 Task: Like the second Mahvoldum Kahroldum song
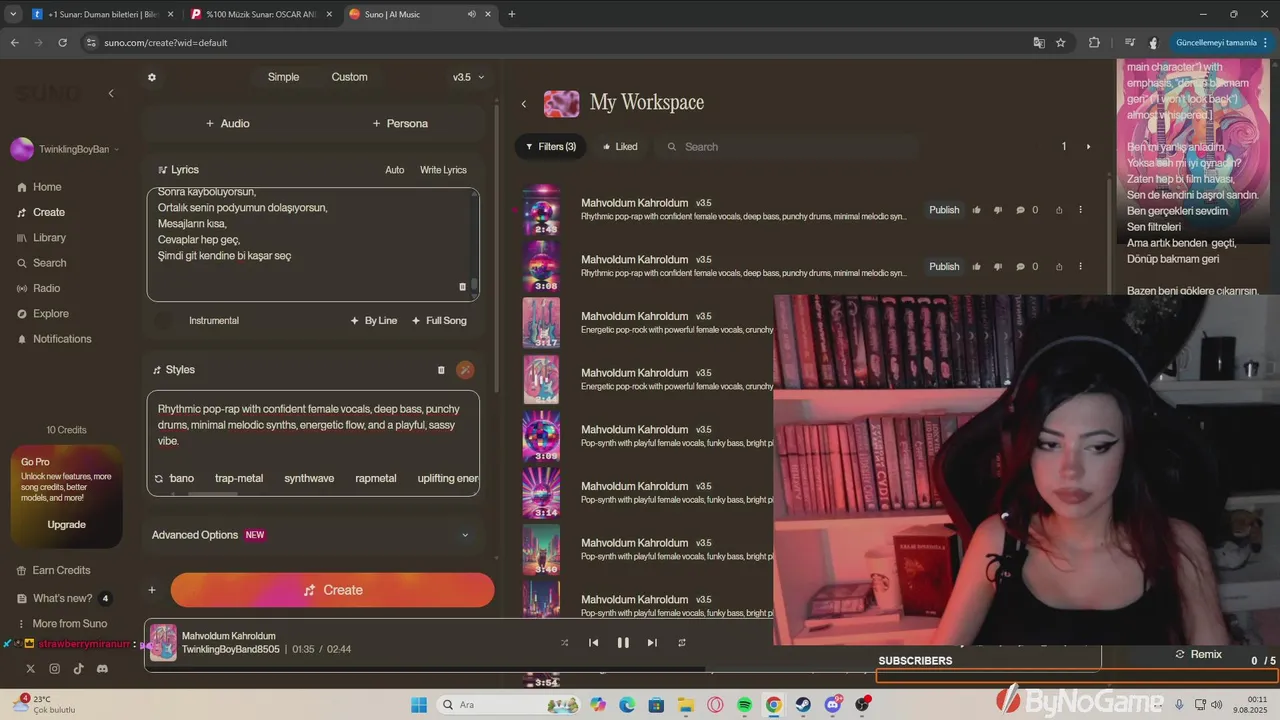point(977,267)
